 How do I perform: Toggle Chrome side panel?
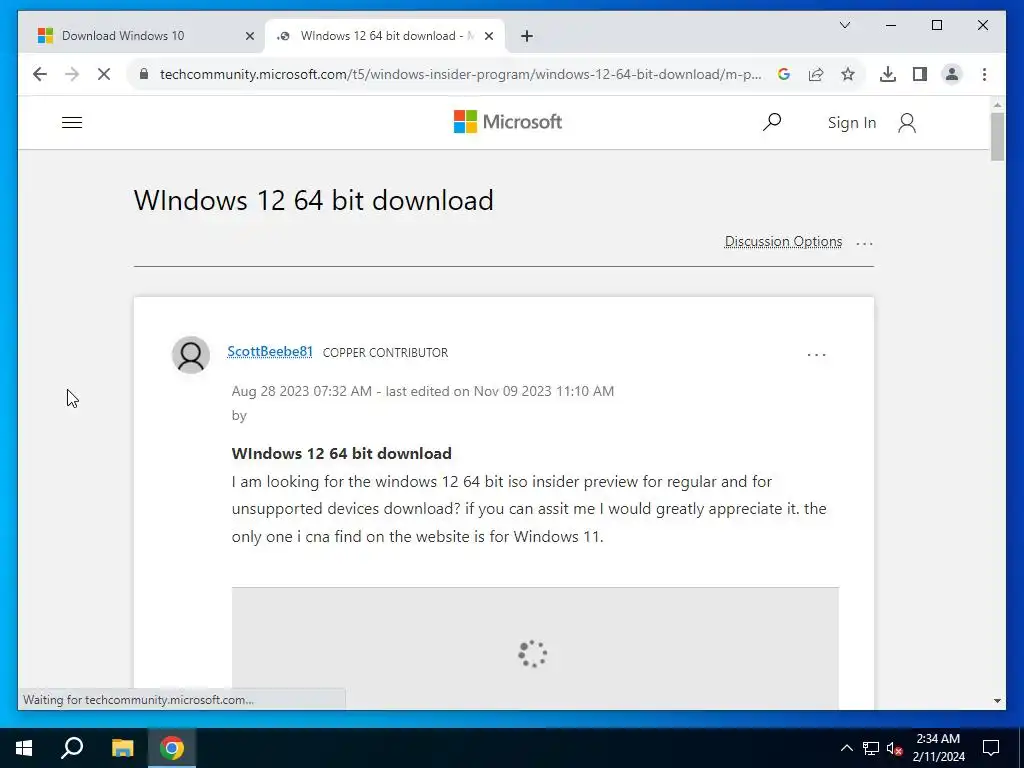[x=920, y=74]
